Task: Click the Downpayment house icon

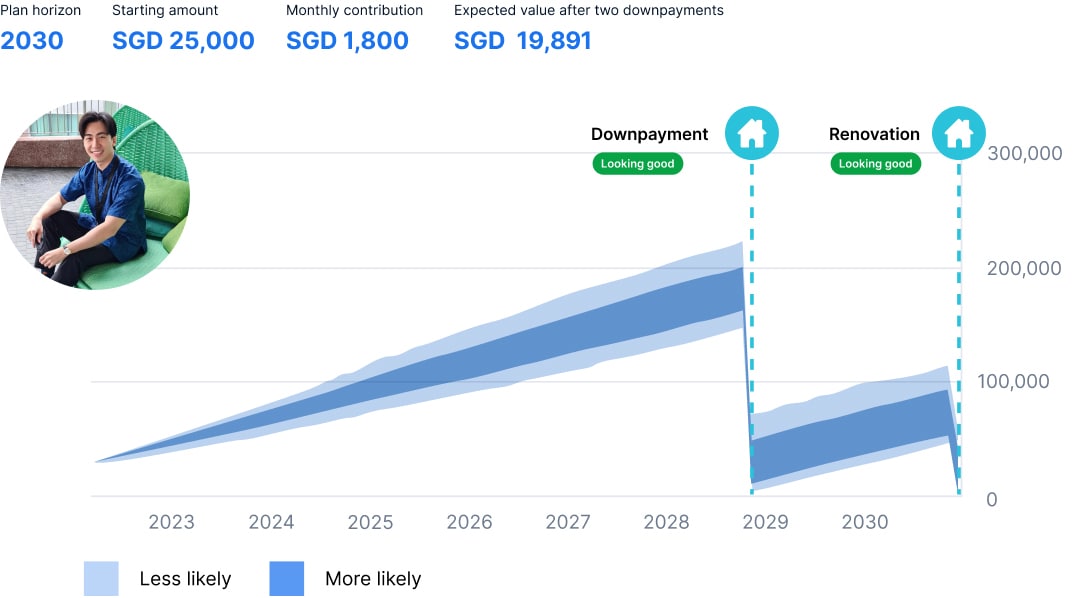Action: pos(751,133)
